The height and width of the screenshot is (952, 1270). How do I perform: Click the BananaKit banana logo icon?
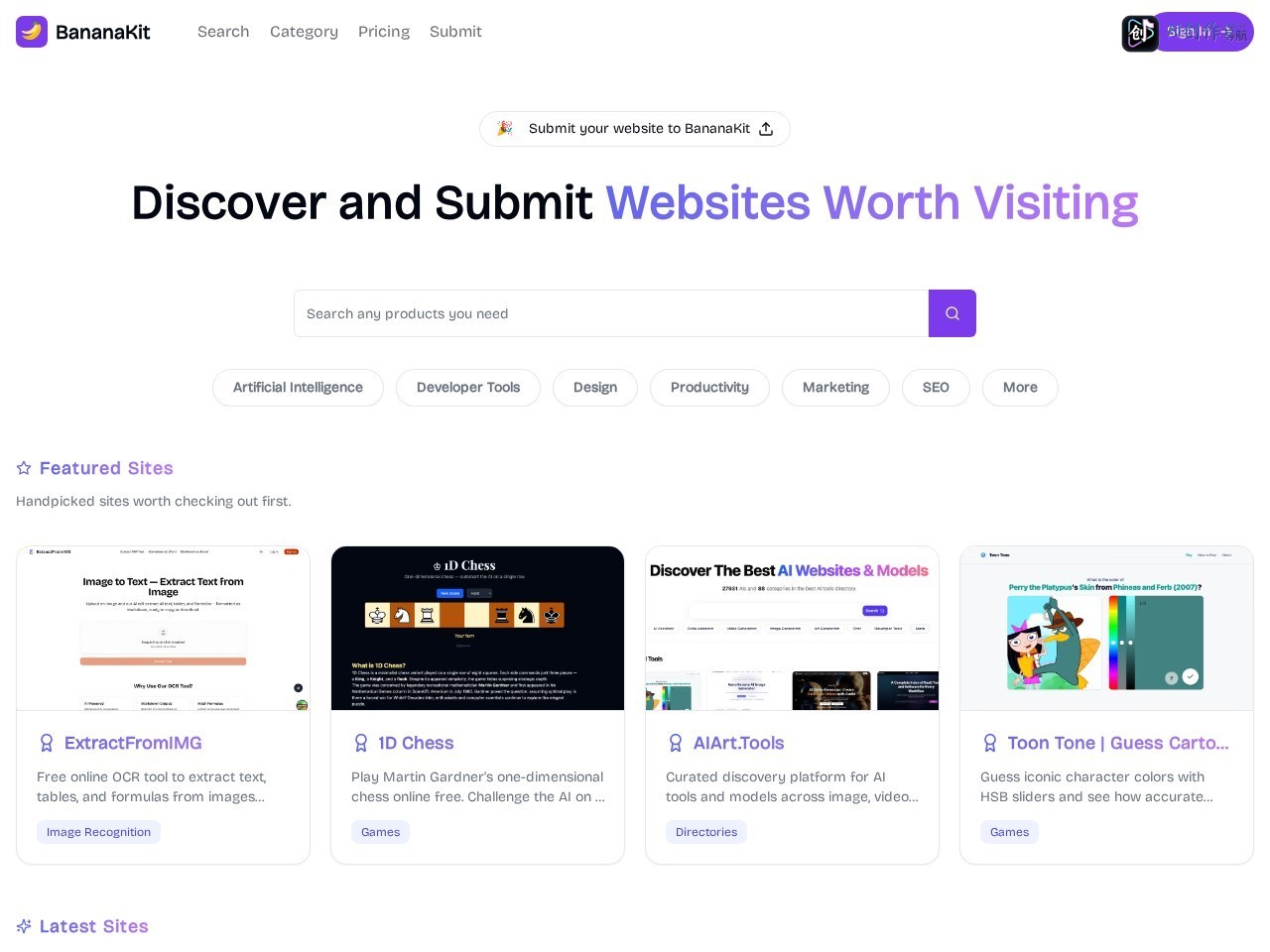[32, 32]
